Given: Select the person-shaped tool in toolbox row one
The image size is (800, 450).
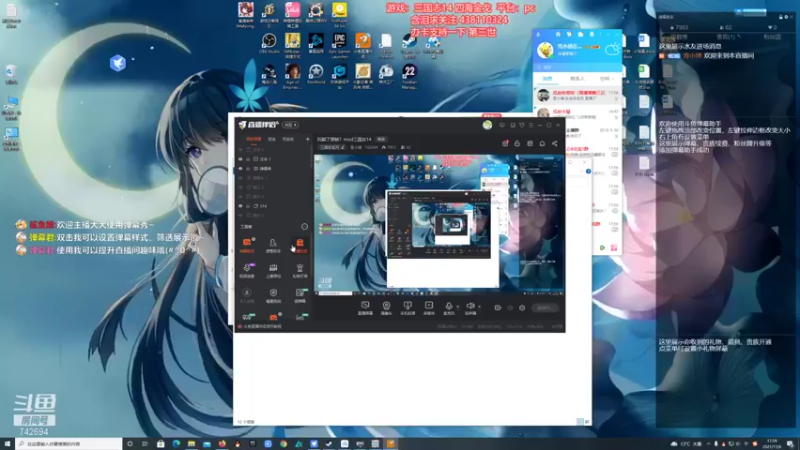Looking at the screenshot, I should [x=273, y=245].
